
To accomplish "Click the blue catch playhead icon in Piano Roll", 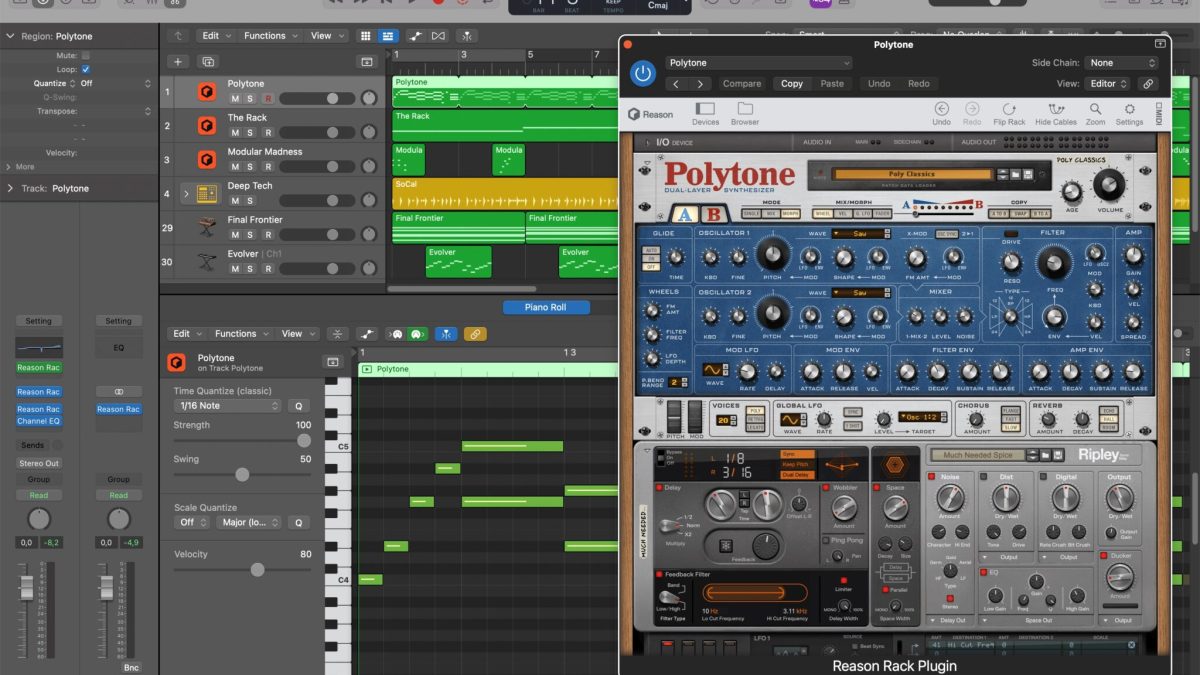I will point(446,334).
